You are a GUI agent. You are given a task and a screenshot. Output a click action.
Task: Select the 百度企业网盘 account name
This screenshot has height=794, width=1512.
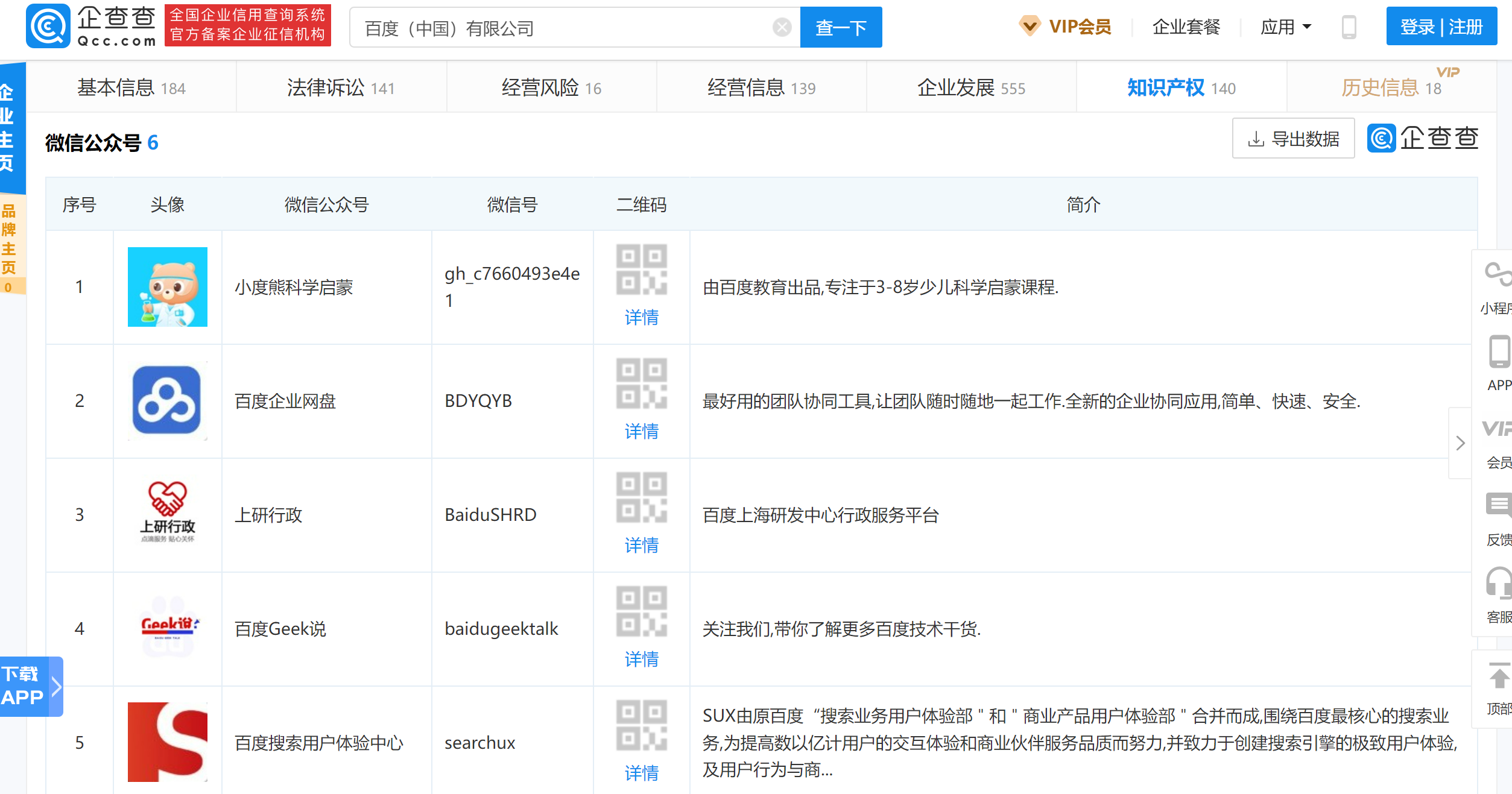pyautogui.click(x=285, y=402)
